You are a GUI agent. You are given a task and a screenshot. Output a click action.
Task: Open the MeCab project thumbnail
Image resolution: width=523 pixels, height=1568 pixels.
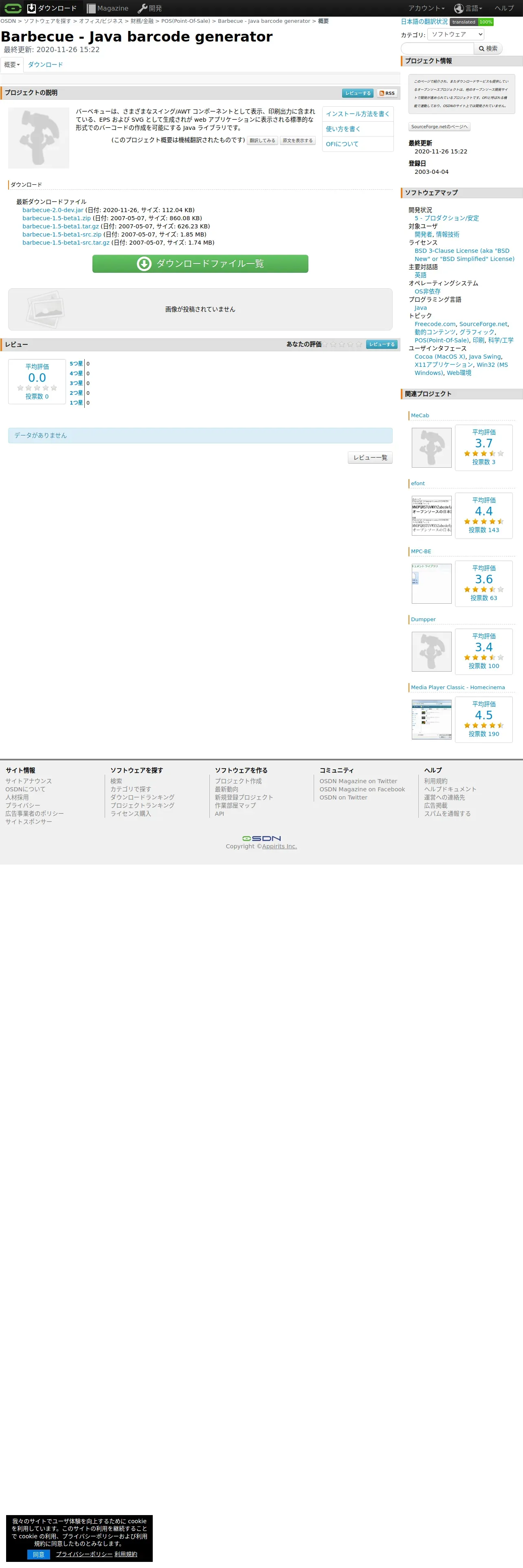coord(432,447)
